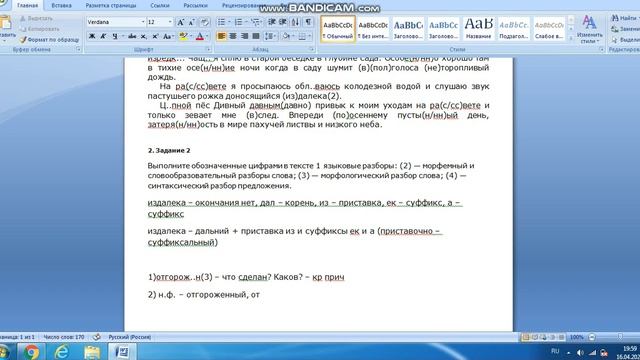Expand the underline style dropdown arrow
Screen dimensions: 640x360
tap(122, 36)
